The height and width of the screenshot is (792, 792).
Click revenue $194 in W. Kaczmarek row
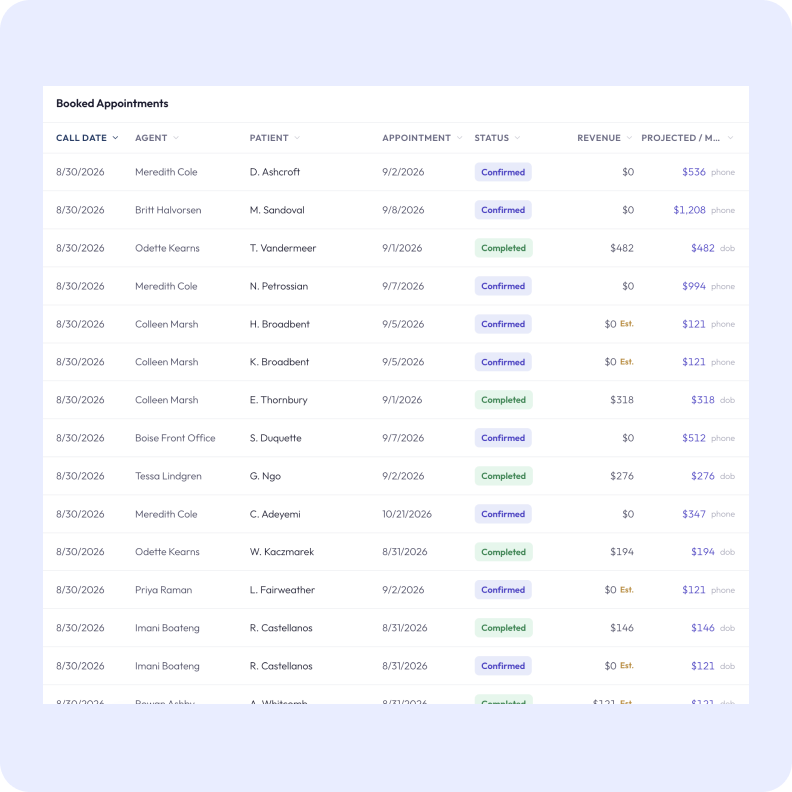click(x=622, y=552)
